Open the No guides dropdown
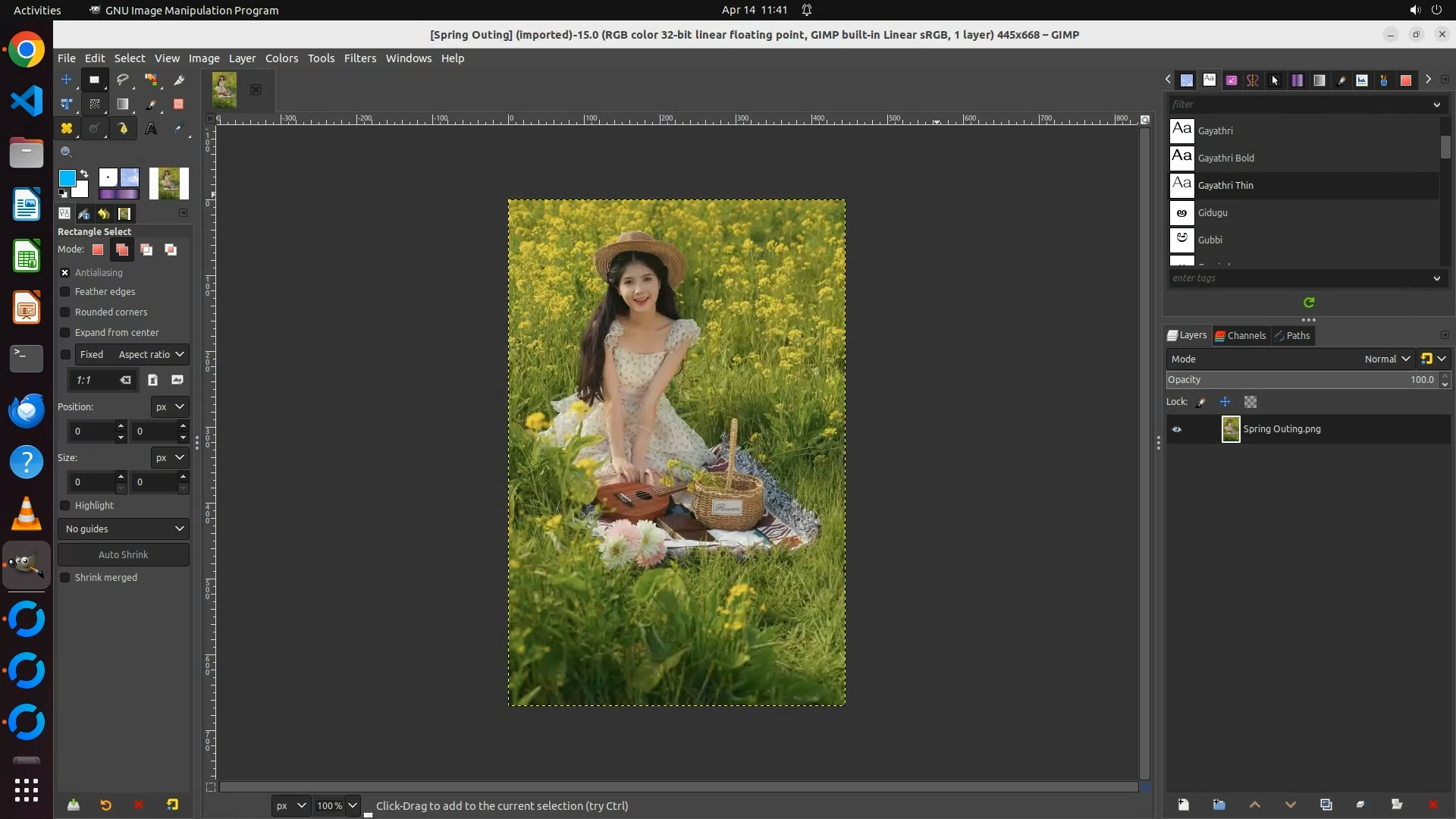The height and width of the screenshot is (819, 1456). point(124,529)
